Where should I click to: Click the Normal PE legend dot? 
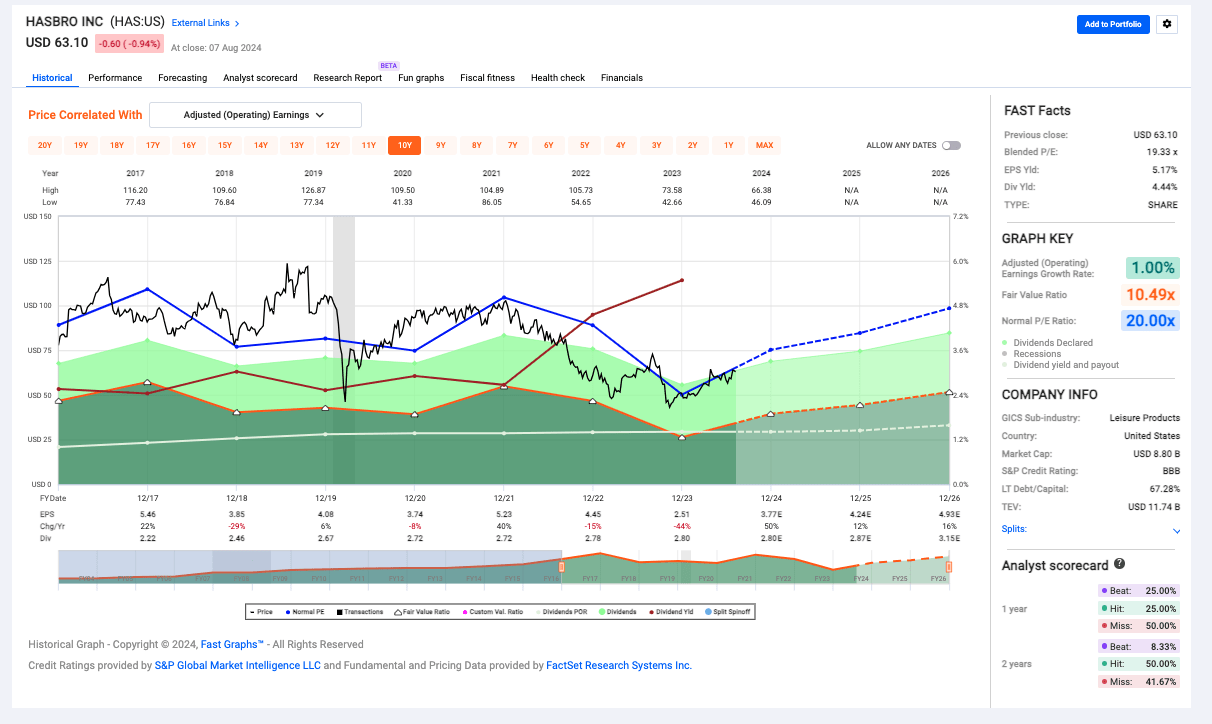tap(287, 611)
